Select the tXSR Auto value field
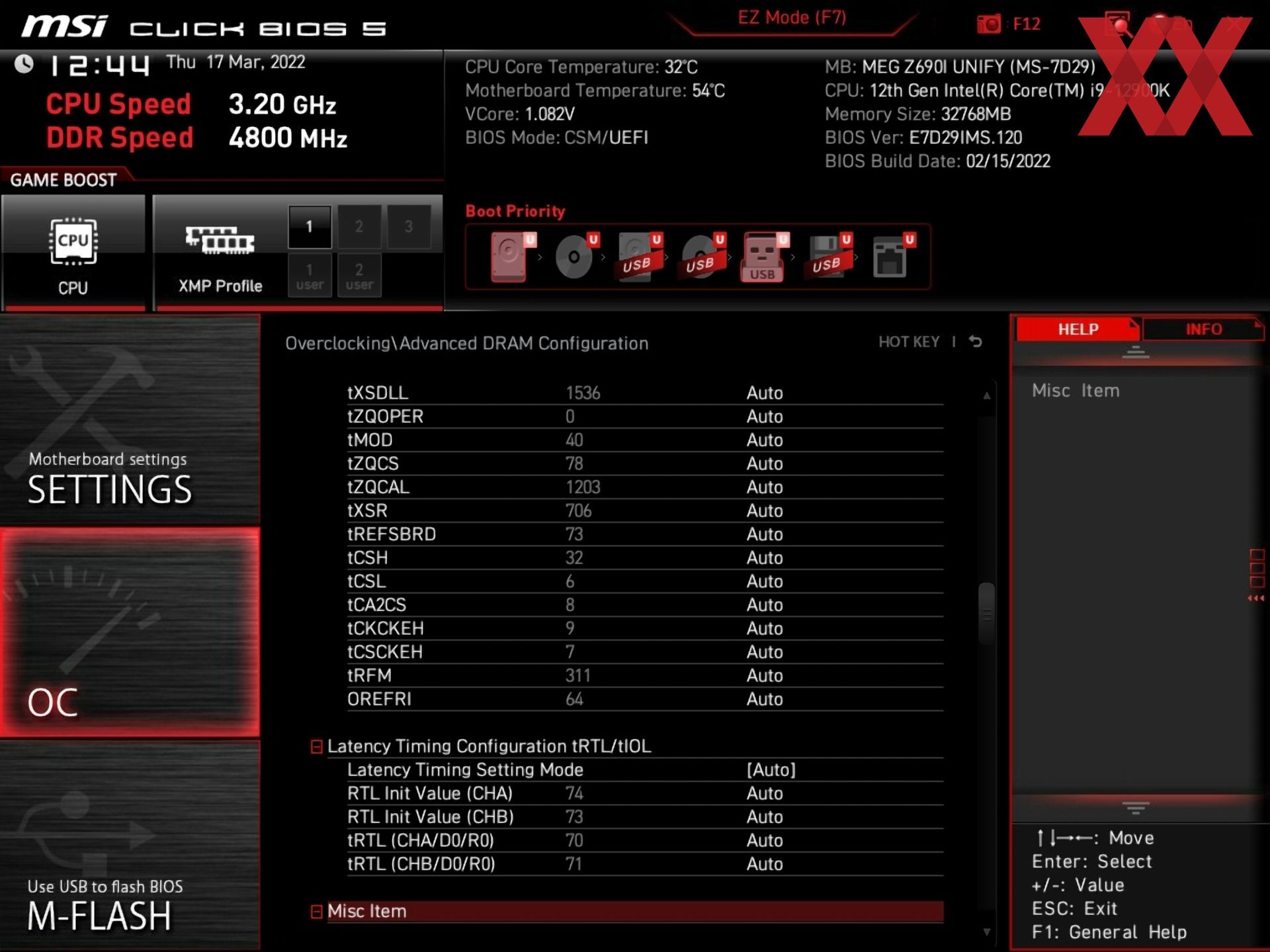 pos(765,511)
